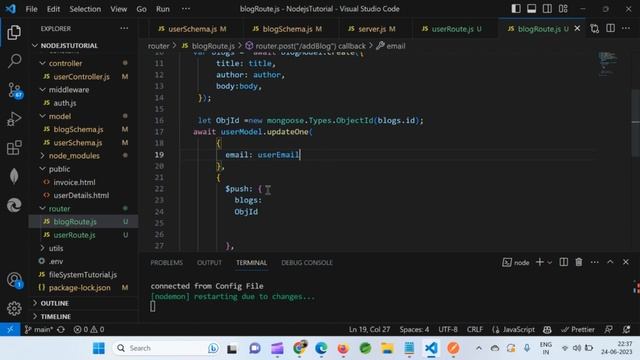Click the compare changes icon in editor toolbar
Image resolution: width=640 pixels, height=360 pixels.
point(595,29)
